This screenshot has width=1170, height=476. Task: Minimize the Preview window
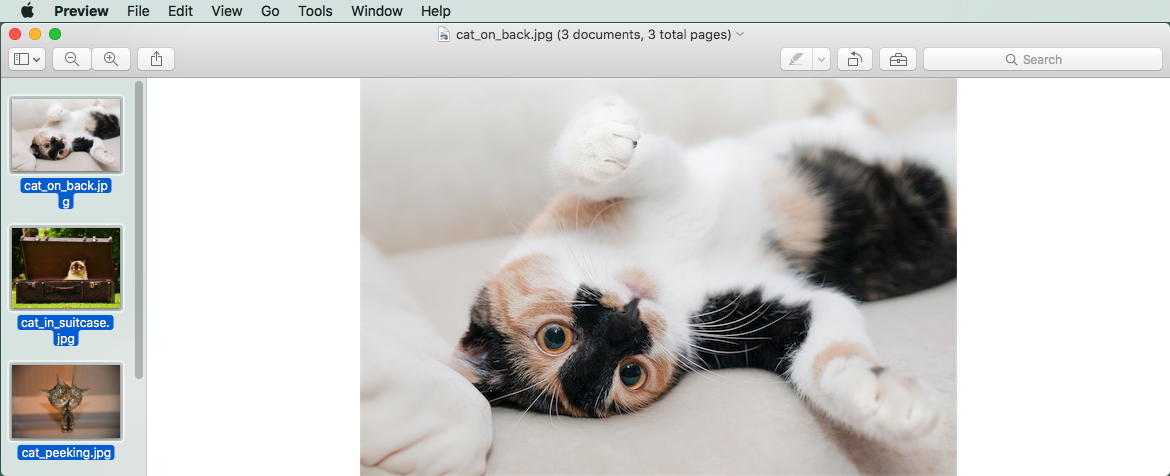(x=35, y=34)
